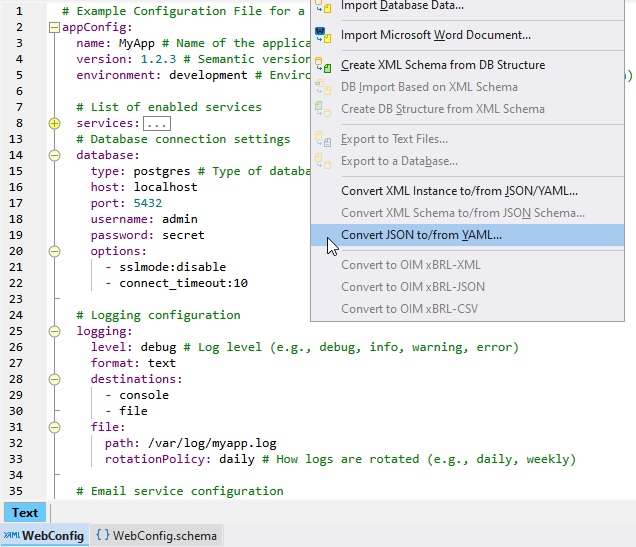Click the DB Import Based on XML Schema icon
The width and height of the screenshot is (636, 547).
click(324, 87)
